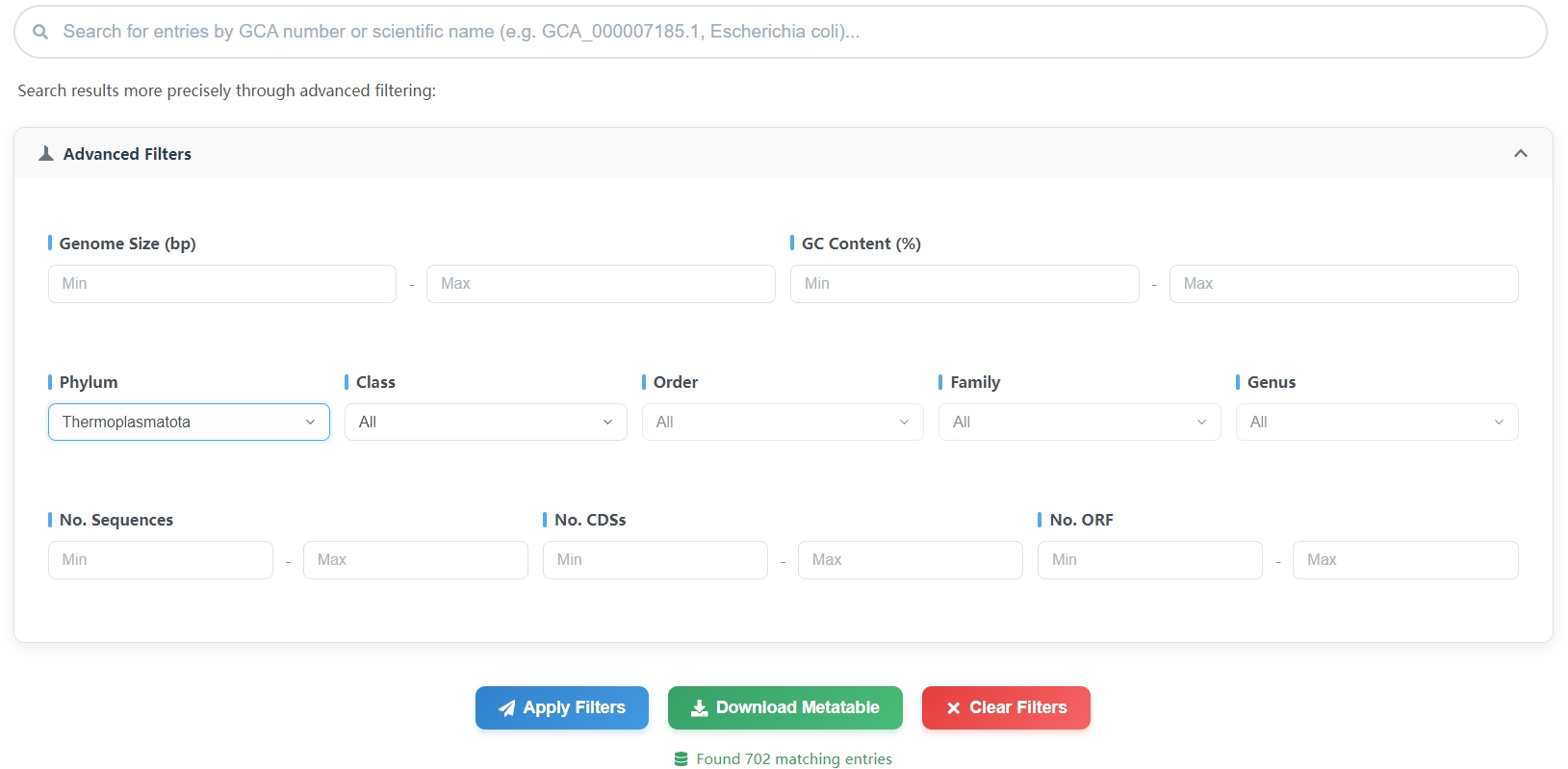Select the GC Content Max input
This screenshot has height=769, width=1568.
pos(1344,284)
